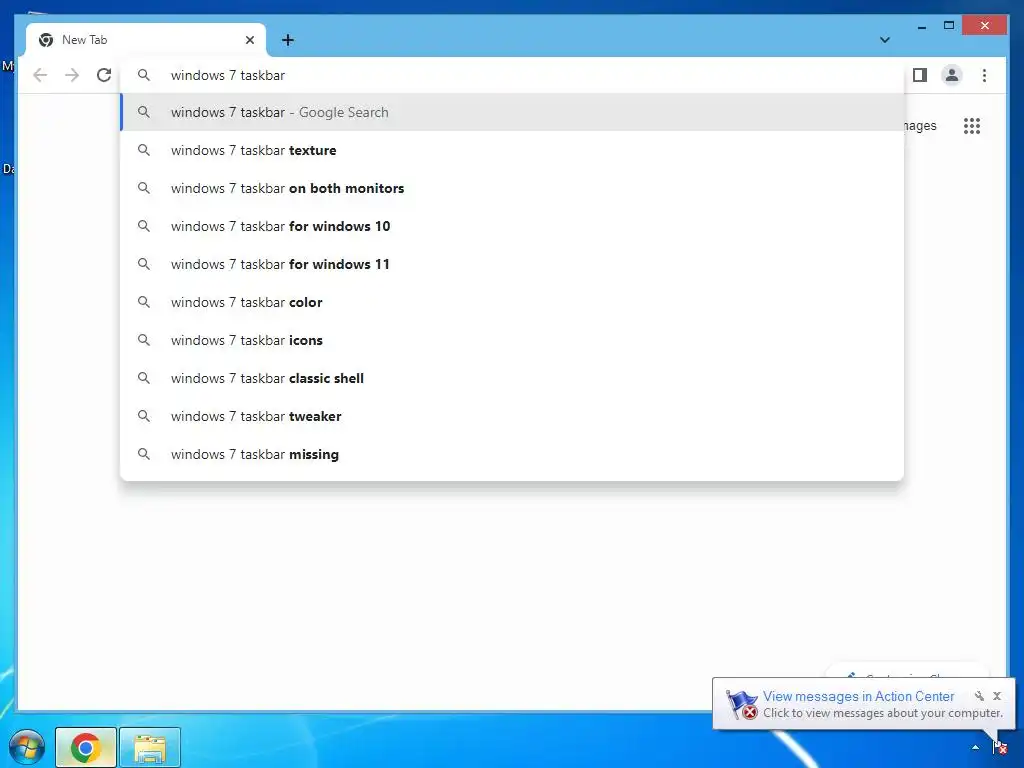Image resolution: width=1024 pixels, height=768 pixels.
Task: Click search icon beside 'taskbar missing' suggestion
Action: pos(144,454)
